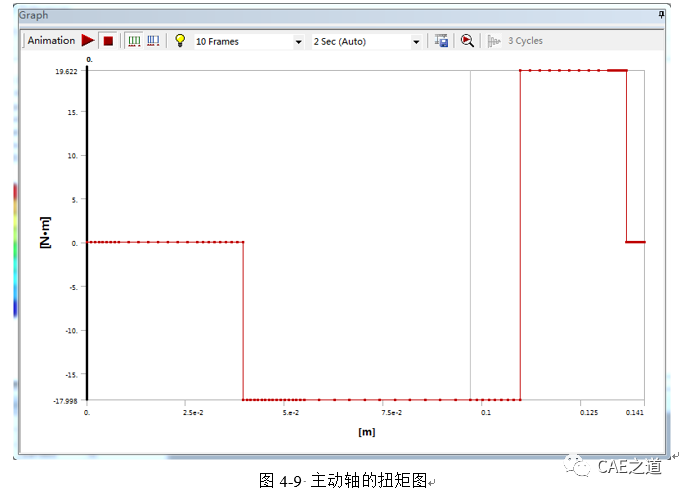Select distributed frames mode icon
Image resolution: width=683 pixels, height=496 pixels.
click(134, 41)
